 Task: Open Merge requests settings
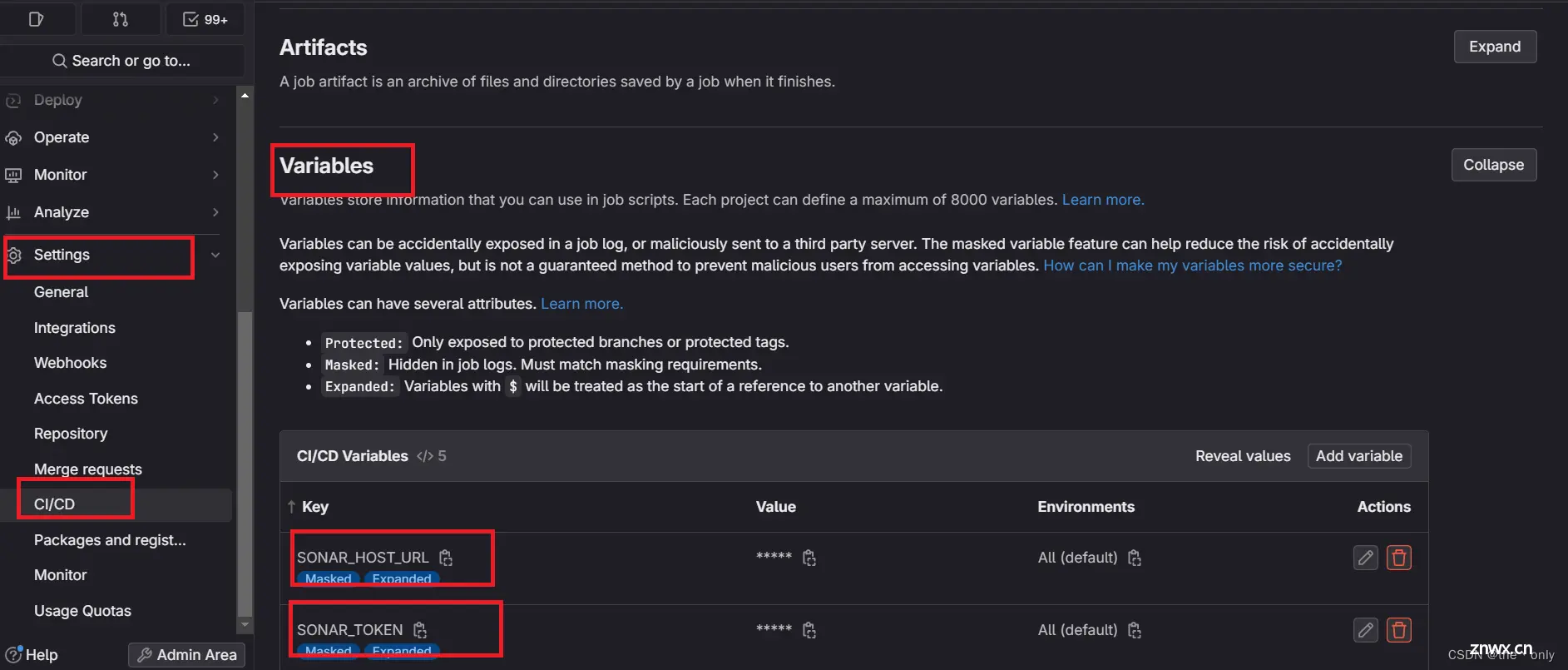(88, 469)
